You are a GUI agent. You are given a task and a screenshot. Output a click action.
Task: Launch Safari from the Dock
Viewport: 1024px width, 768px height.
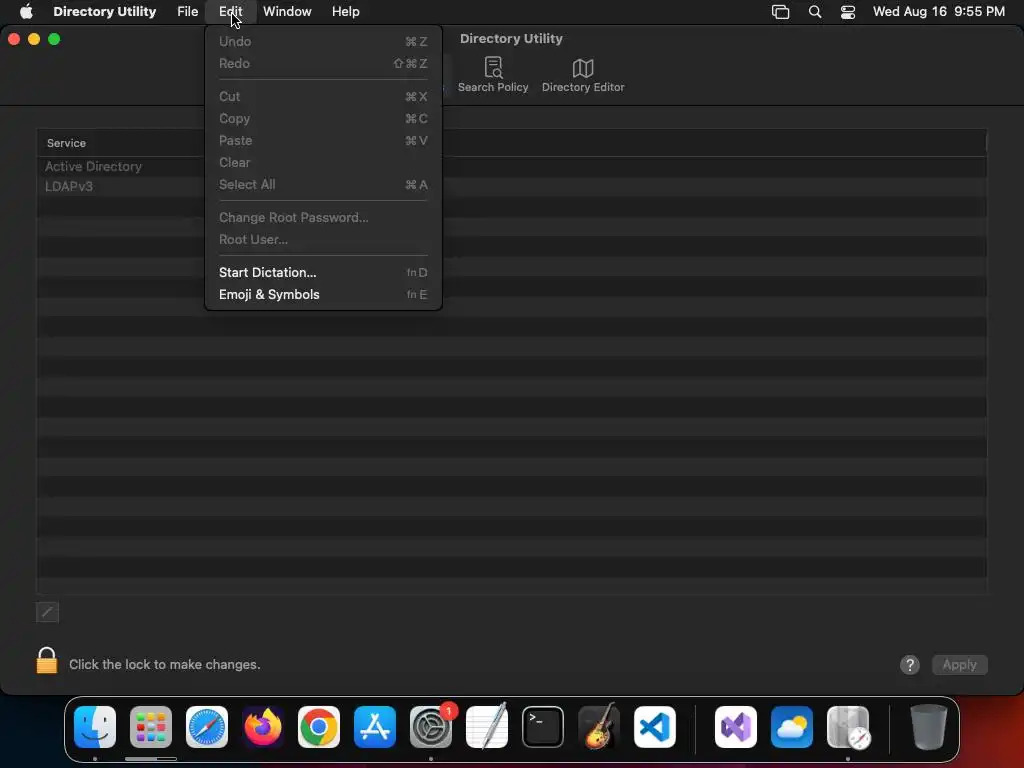[x=207, y=726]
